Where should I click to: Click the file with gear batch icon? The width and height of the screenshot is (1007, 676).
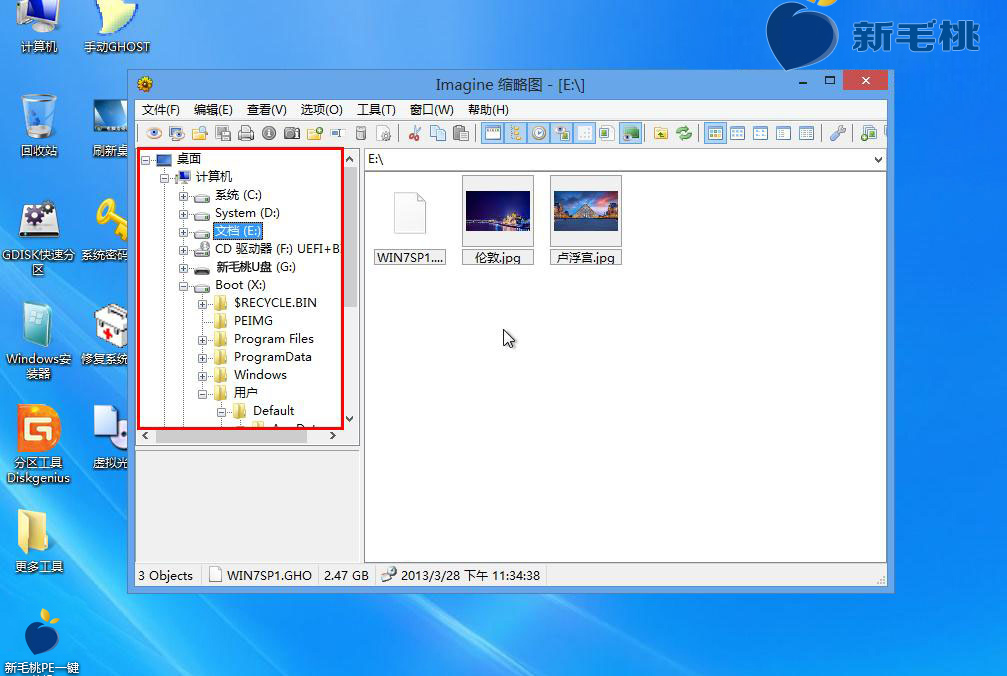pos(384,134)
